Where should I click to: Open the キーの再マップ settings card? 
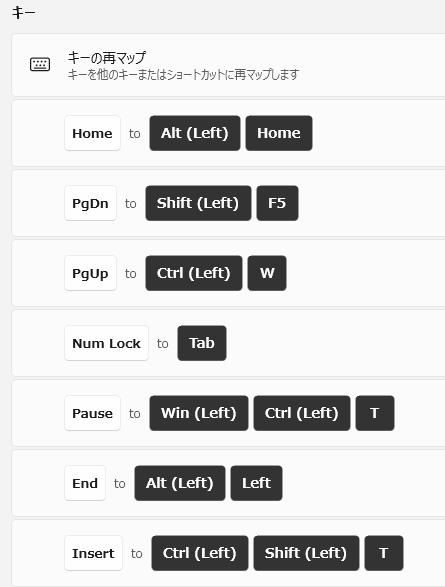(x=228, y=65)
